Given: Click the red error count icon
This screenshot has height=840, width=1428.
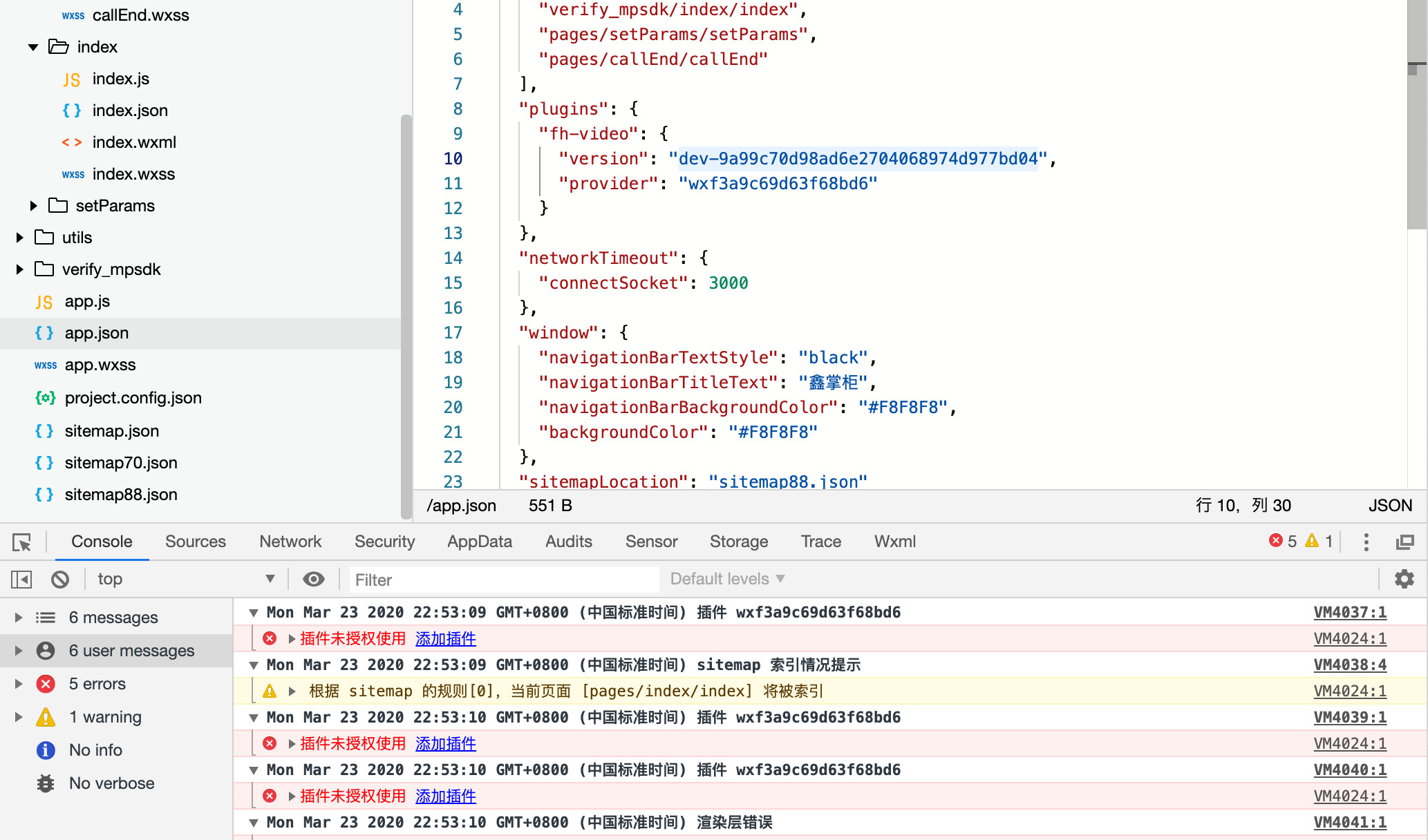Looking at the screenshot, I should click(x=1276, y=541).
